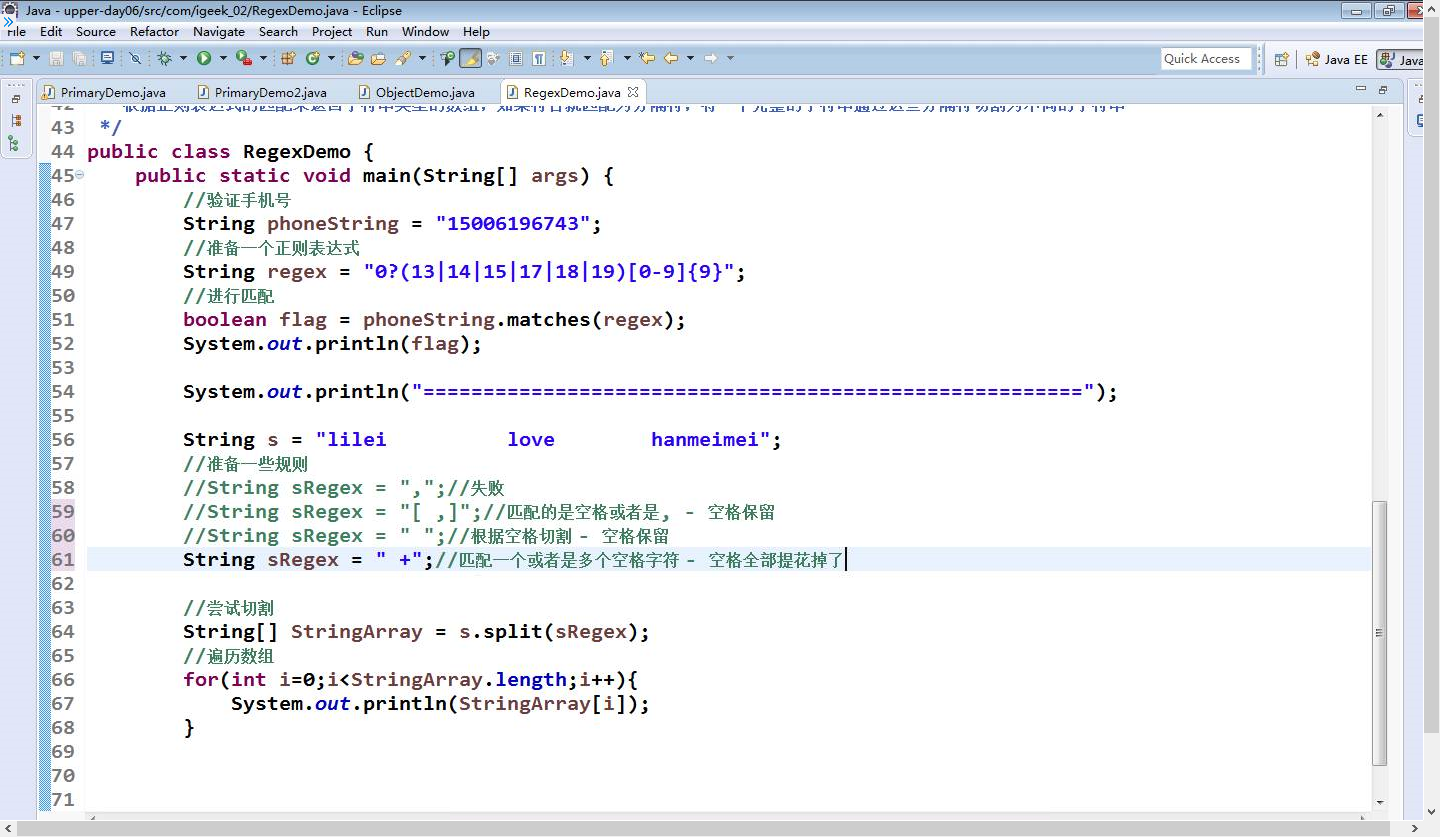
Task: Switch to PrimaryDemo2.java tab
Action: [270, 92]
